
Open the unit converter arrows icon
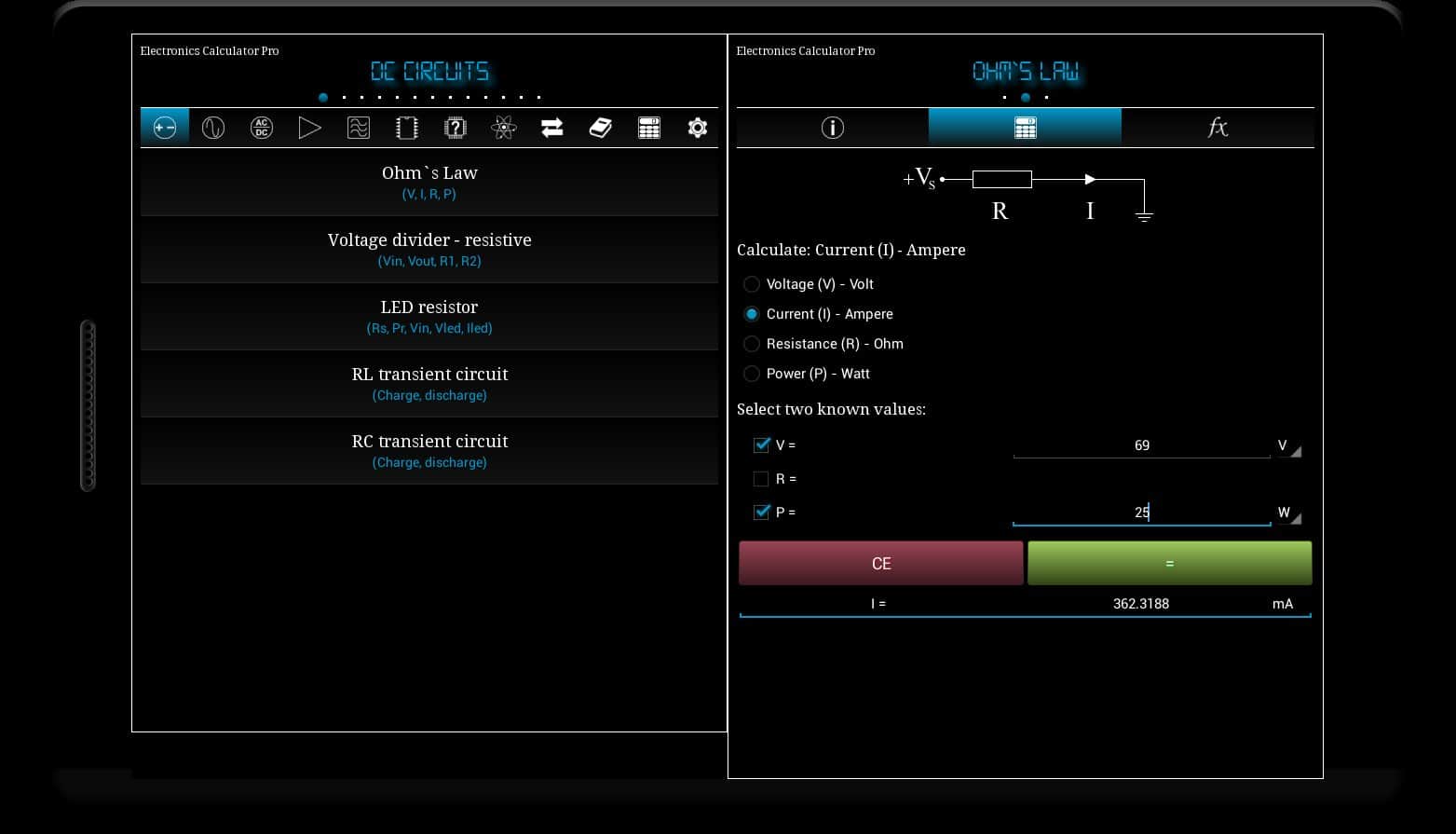(552, 128)
